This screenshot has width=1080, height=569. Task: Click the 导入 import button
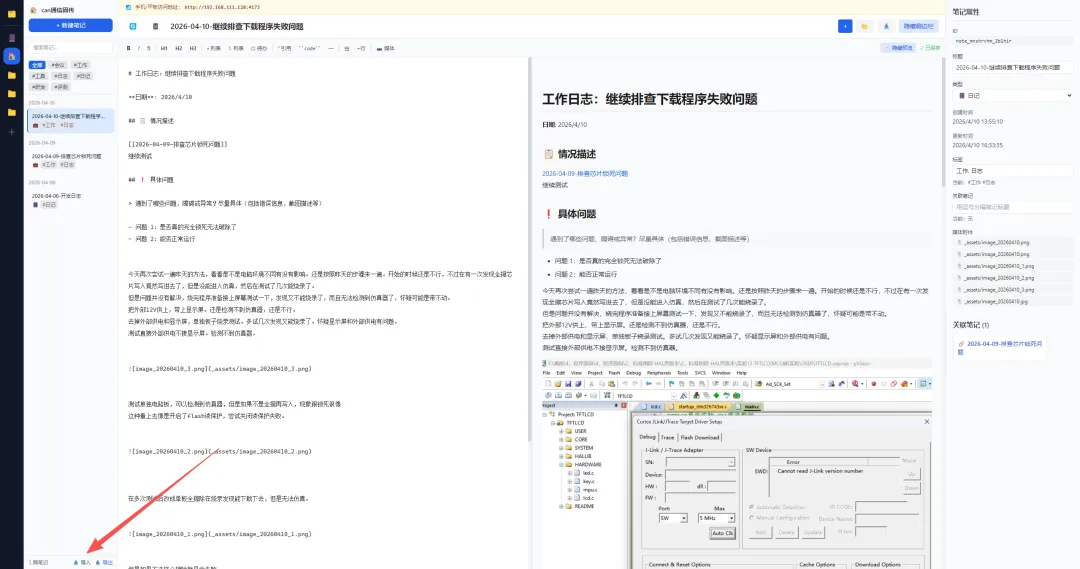click(83, 563)
